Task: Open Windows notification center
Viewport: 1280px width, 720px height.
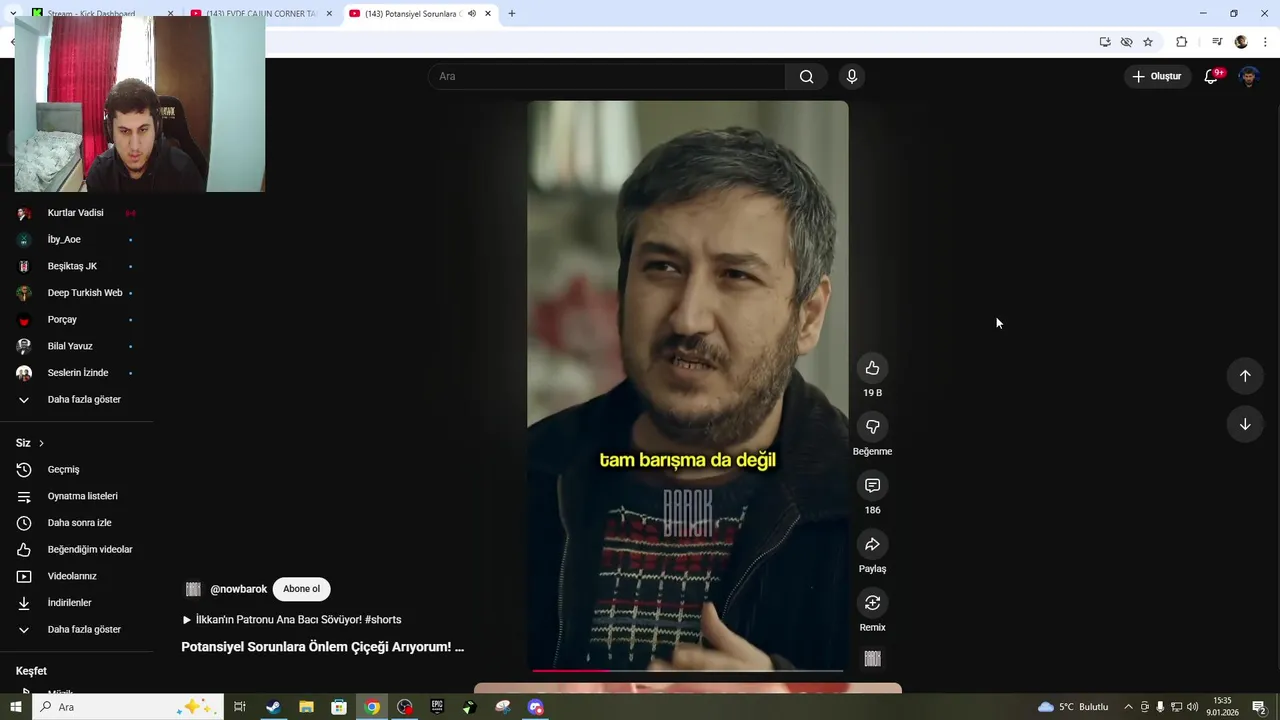Action: [x=1259, y=707]
